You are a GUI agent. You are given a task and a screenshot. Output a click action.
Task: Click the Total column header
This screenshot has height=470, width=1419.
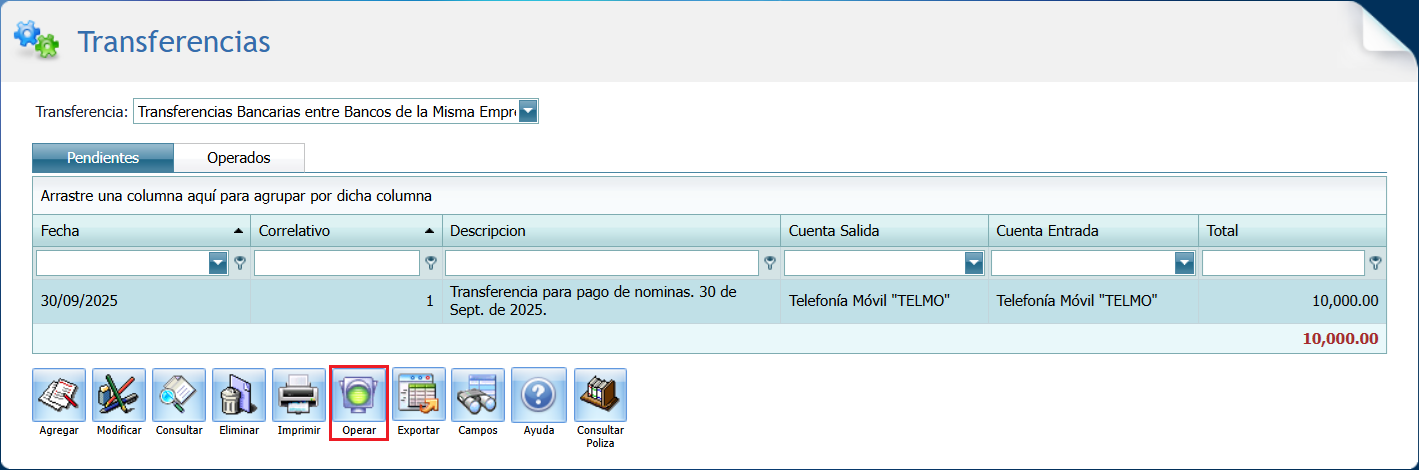coord(1292,231)
